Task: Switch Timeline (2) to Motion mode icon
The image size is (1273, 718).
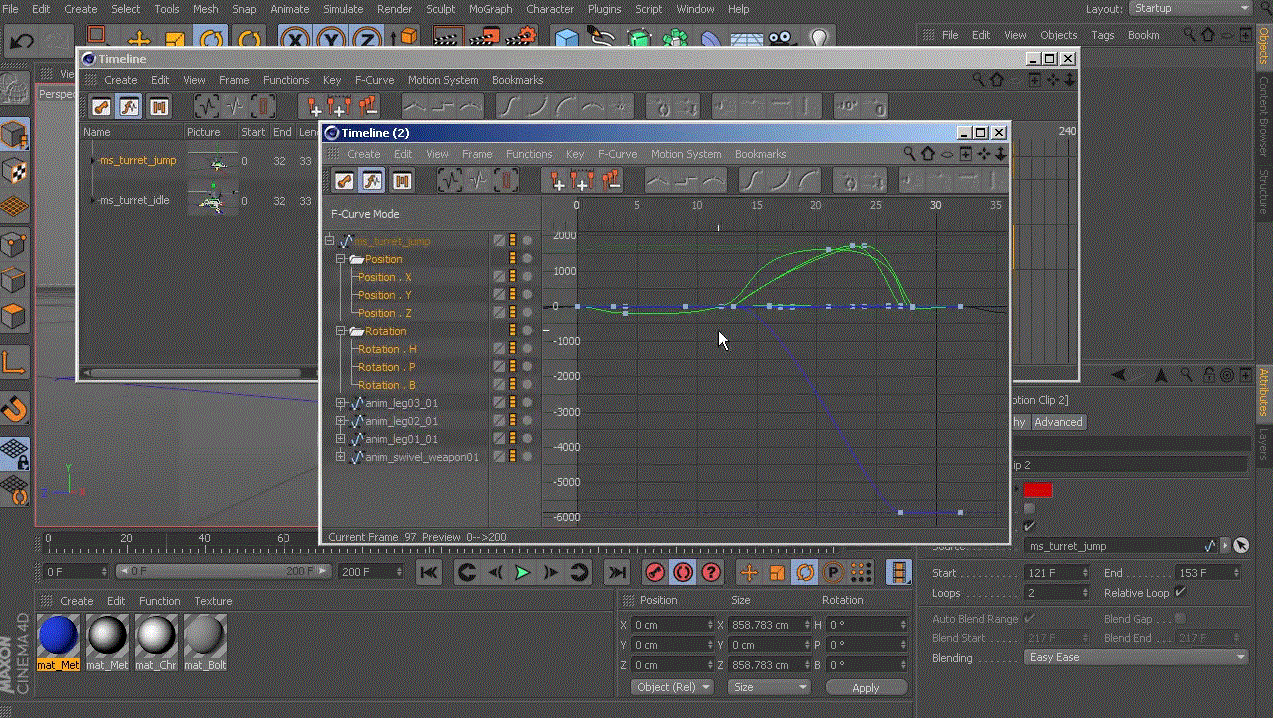Action: [401, 181]
